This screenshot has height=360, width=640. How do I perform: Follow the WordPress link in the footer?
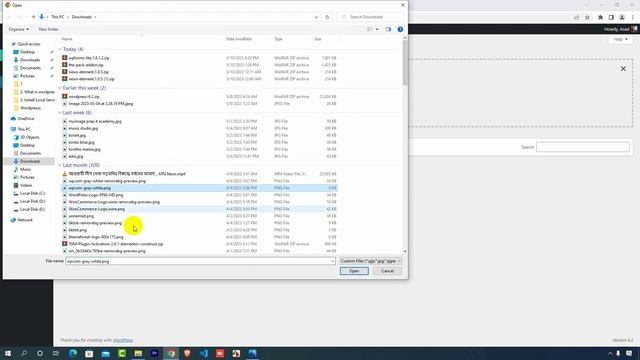pos(122,340)
